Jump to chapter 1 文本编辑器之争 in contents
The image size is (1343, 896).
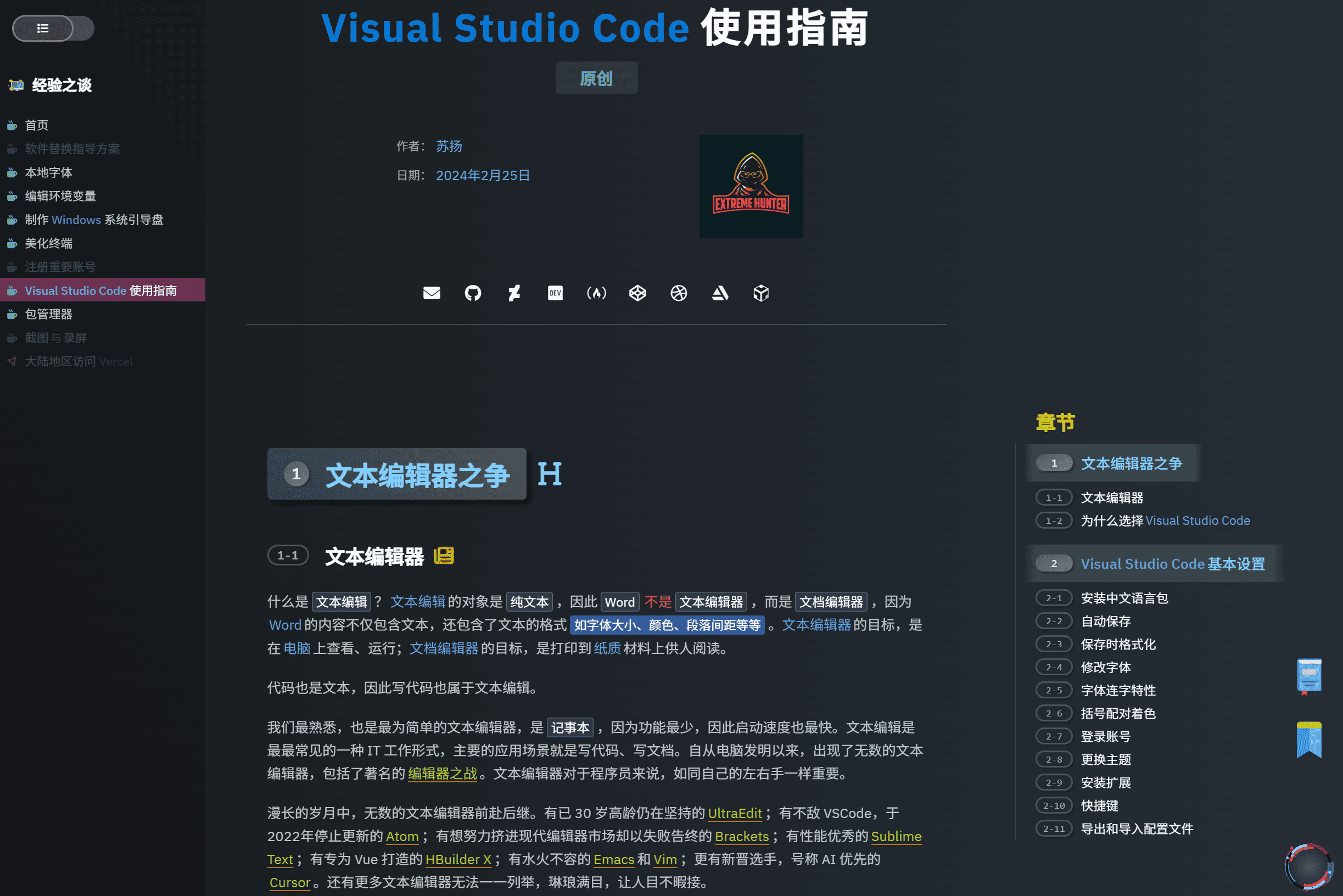(x=1113, y=463)
